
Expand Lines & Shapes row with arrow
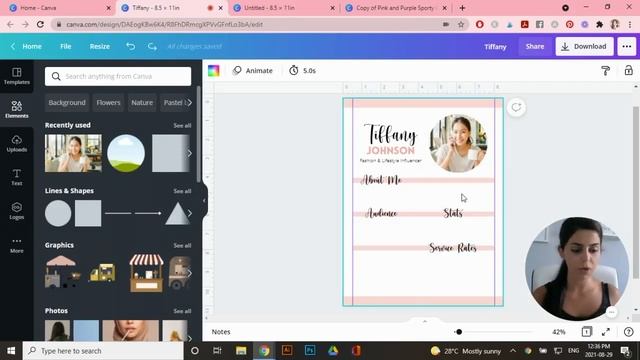(189, 213)
